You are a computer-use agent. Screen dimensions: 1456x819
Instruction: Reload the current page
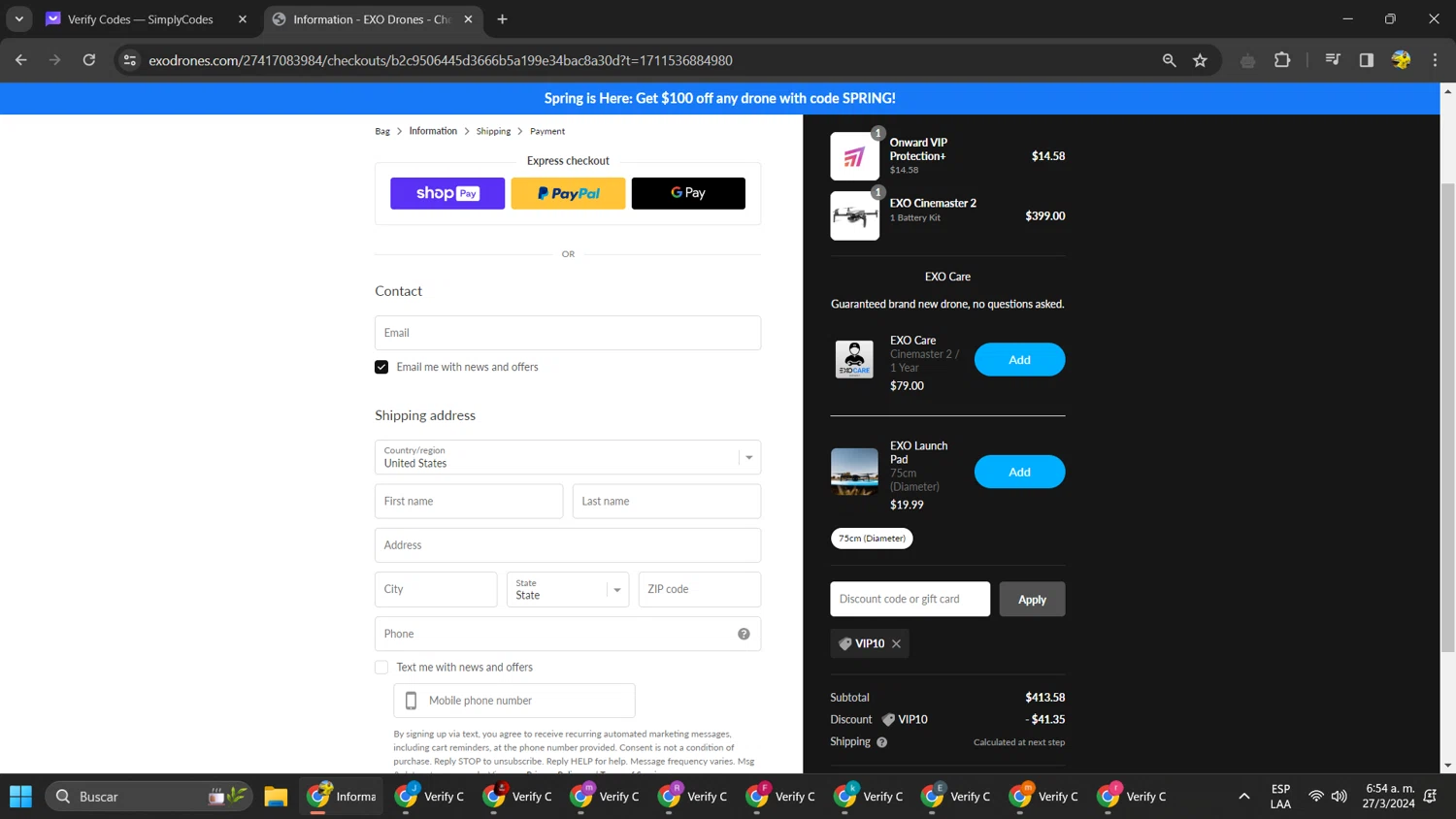[x=88, y=60]
